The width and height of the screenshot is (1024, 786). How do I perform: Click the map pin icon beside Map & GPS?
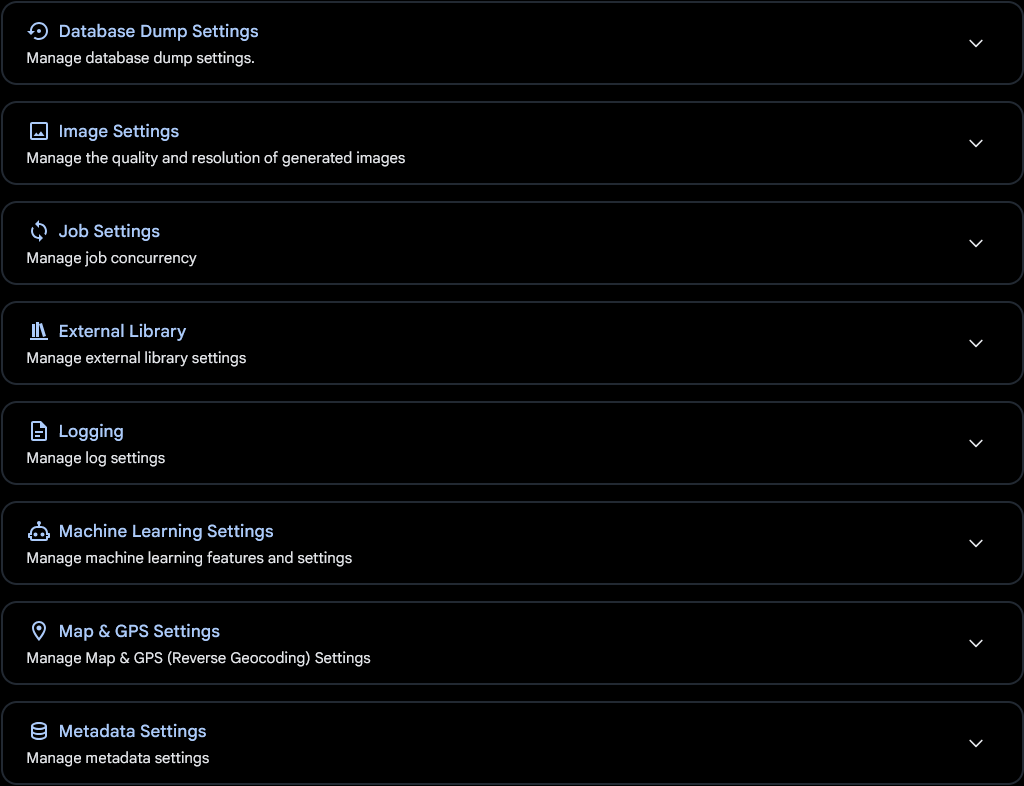click(38, 631)
